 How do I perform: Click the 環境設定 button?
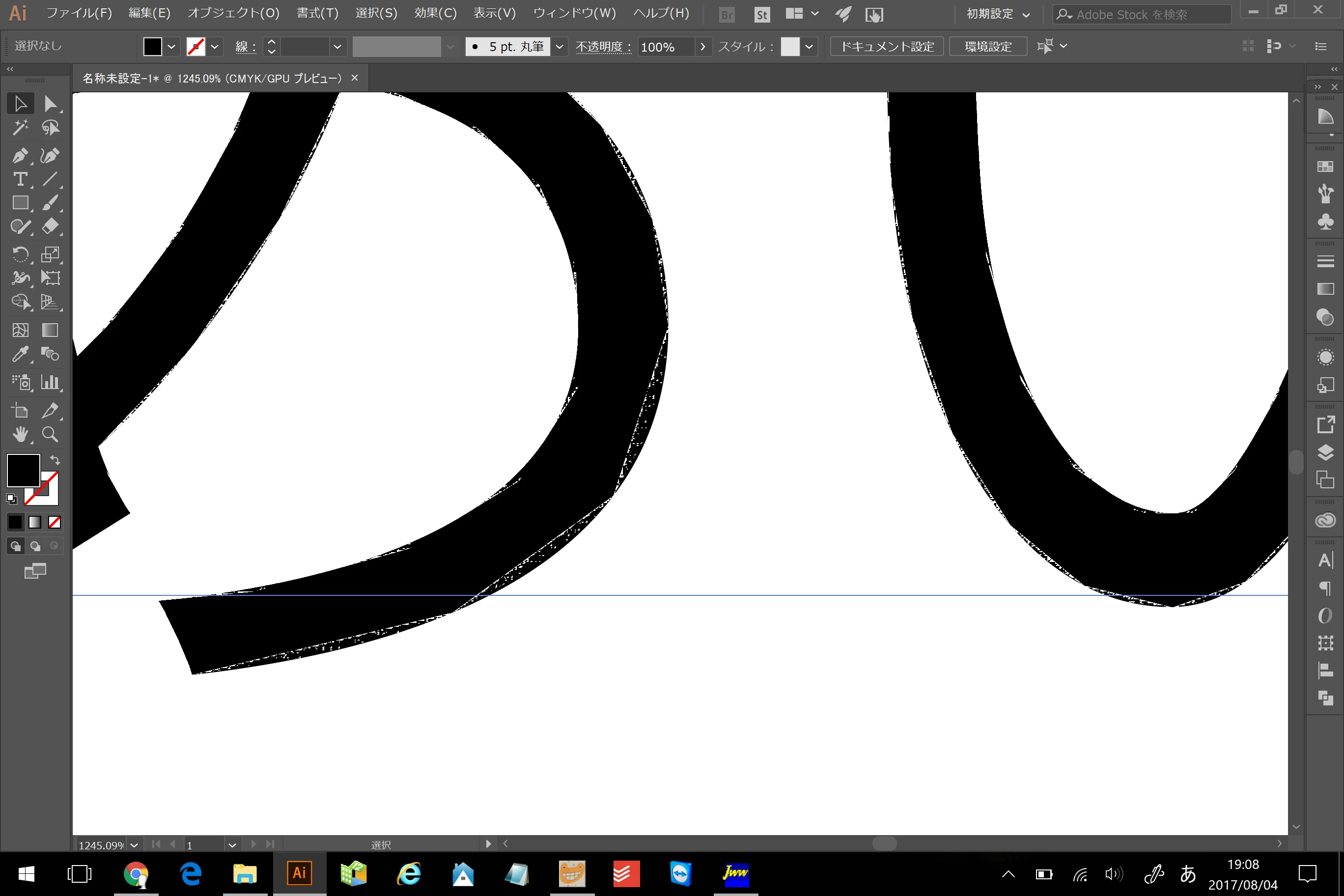click(987, 46)
